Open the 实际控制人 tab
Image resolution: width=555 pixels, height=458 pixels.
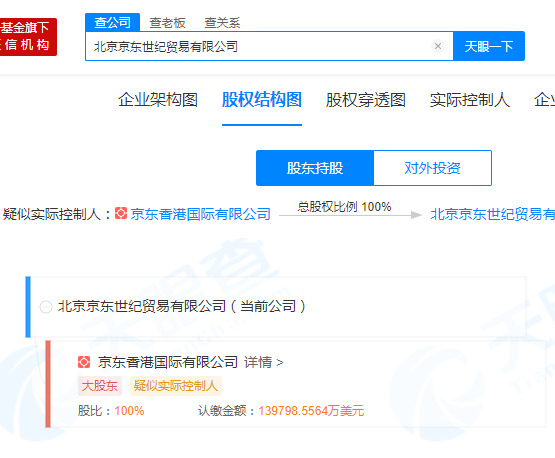click(x=470, y=99)
